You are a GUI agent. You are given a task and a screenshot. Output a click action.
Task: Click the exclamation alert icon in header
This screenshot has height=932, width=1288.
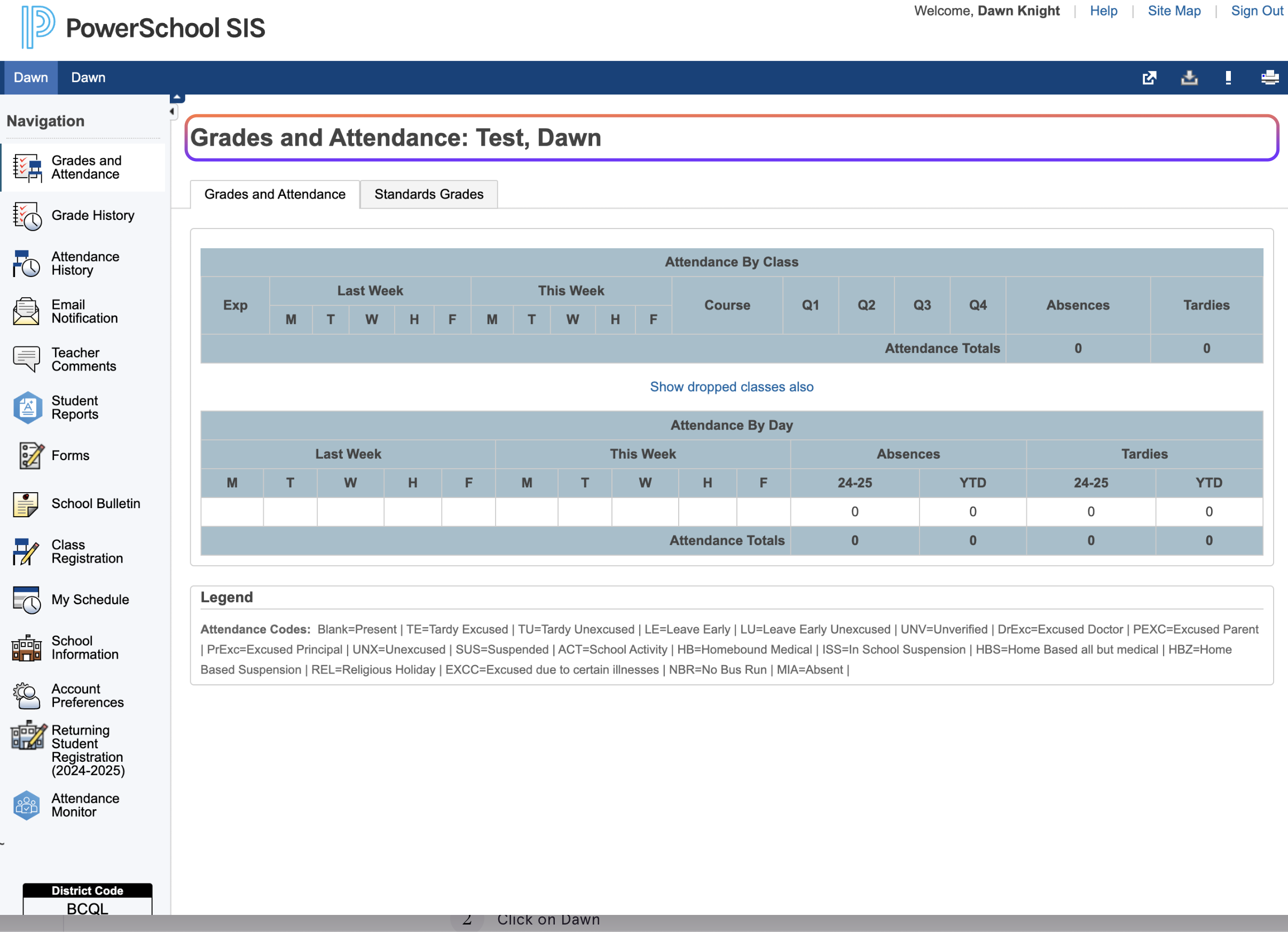[1228, 78]
